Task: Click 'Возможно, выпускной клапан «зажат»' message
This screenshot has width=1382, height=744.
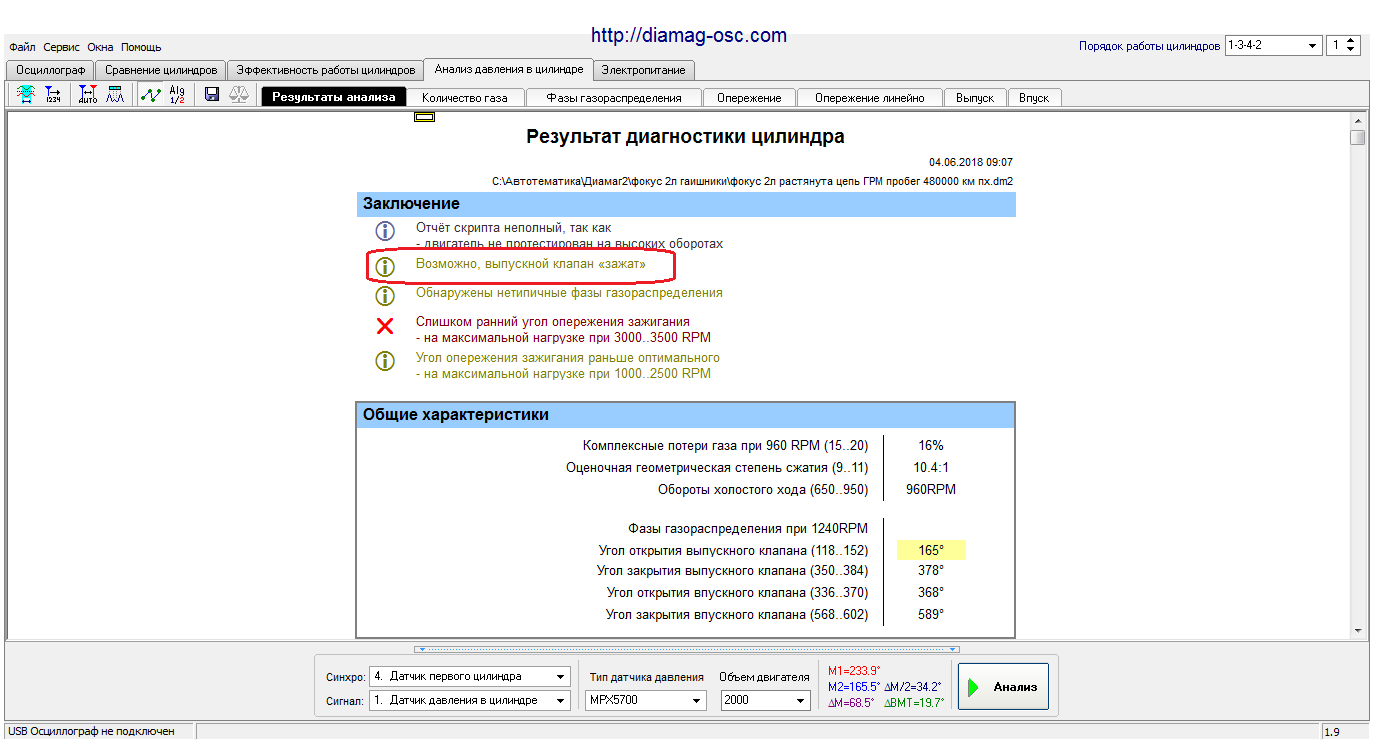Action: [531, 265]
